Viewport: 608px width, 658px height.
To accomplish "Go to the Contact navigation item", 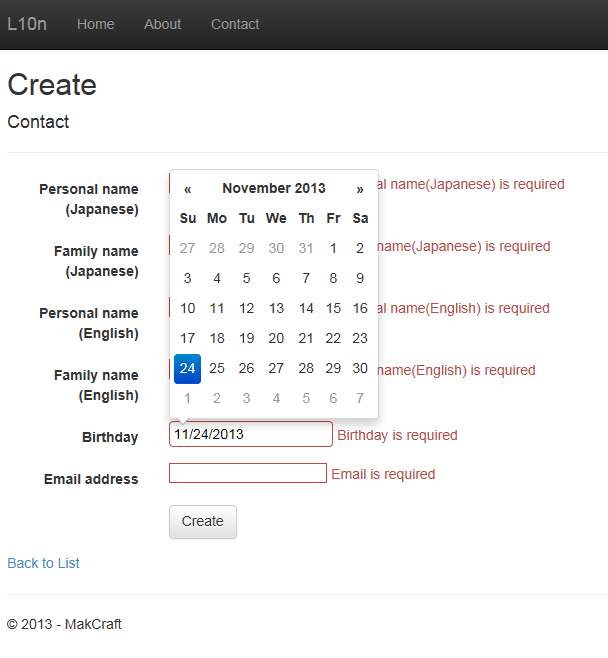I will click(x=235, y=24).
